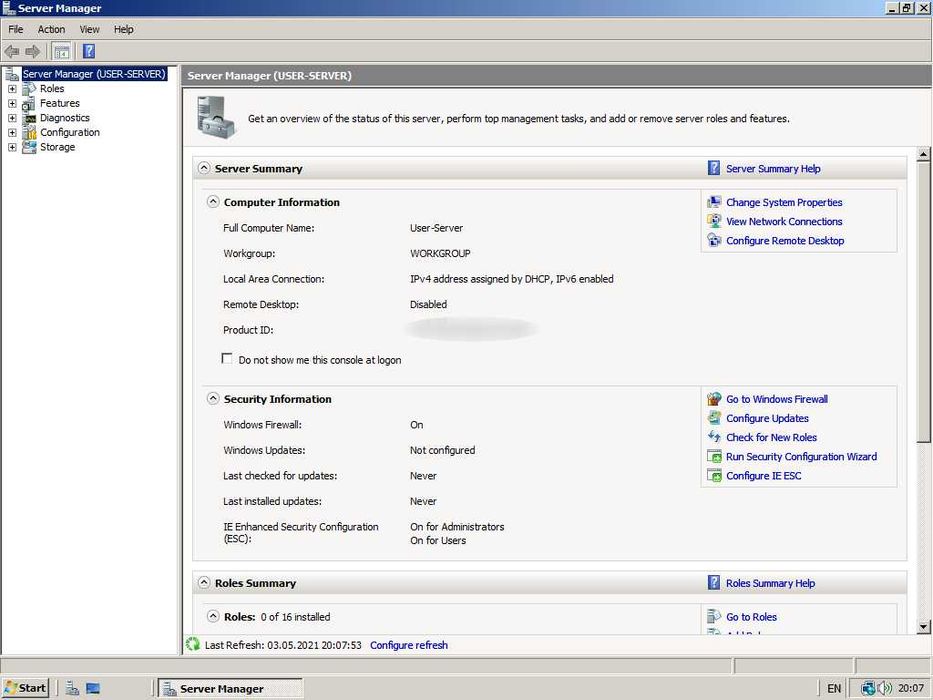Click the Configure Remote Desktop icon
Viewport: 933px width, 700px height.
[713, 240]
